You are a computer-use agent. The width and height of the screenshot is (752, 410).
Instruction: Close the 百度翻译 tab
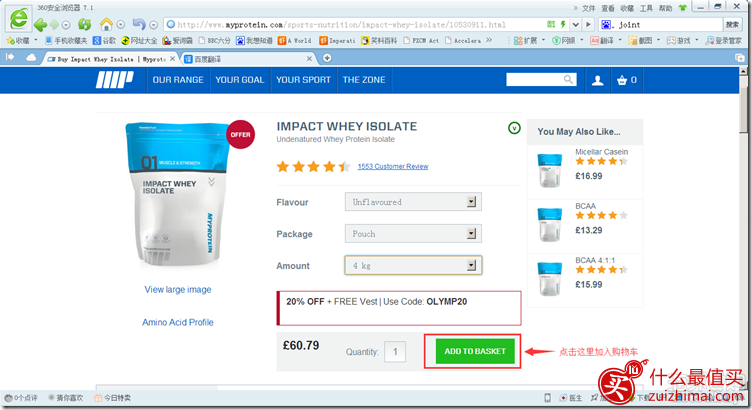point(309,59)
